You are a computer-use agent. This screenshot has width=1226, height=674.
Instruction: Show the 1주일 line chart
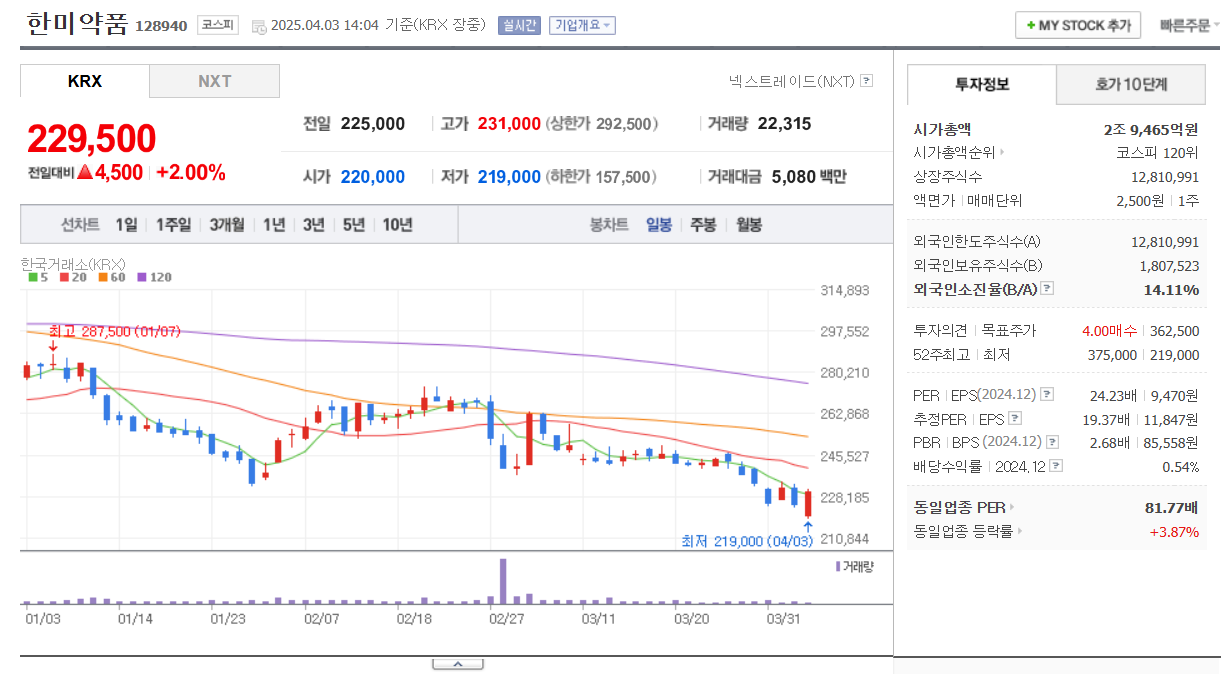pos(173,224)
